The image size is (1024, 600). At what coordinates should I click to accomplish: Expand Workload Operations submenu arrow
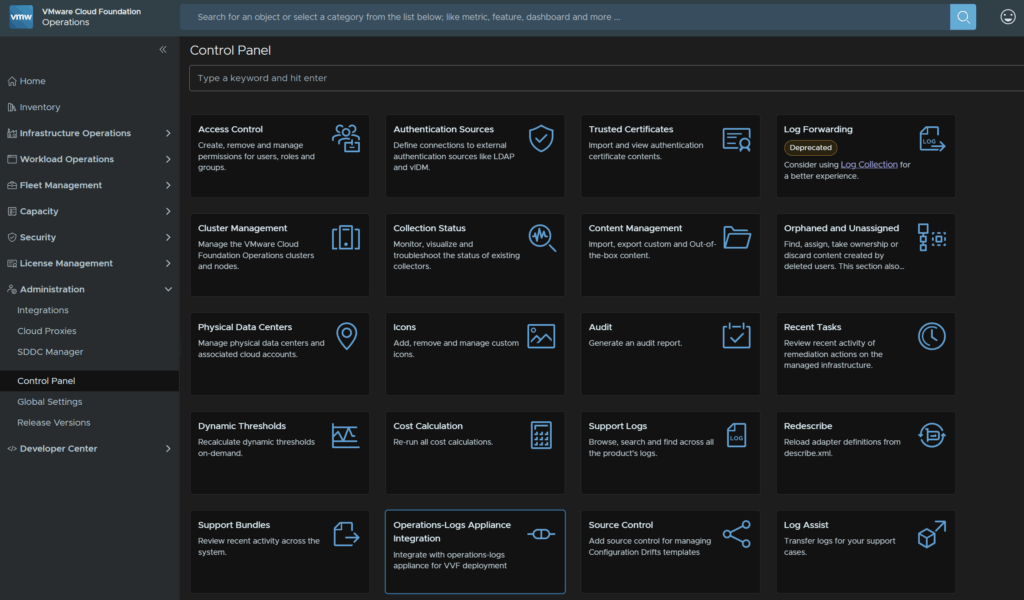coord(168,159)
